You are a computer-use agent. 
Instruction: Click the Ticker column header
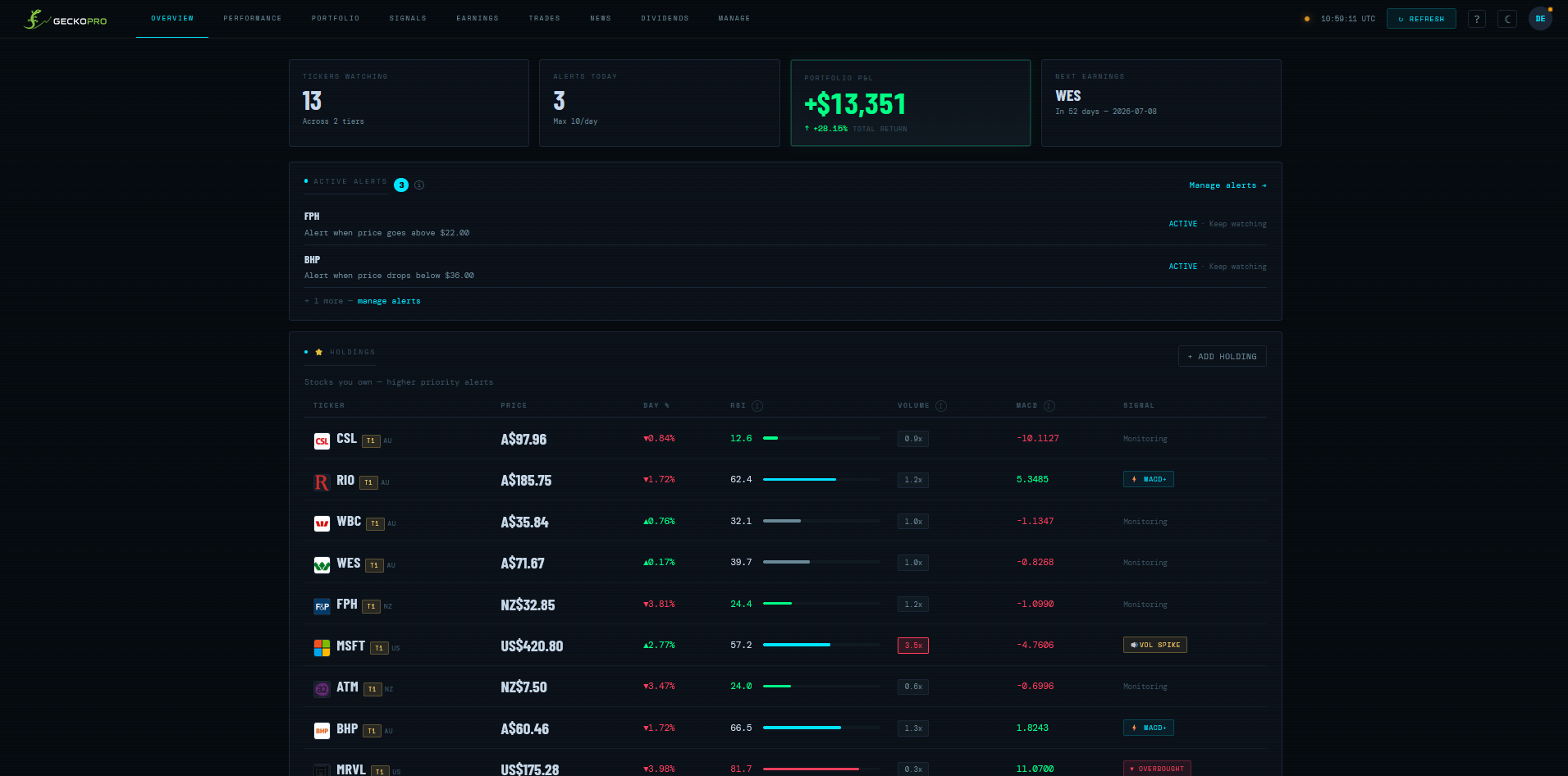point(329,405)
